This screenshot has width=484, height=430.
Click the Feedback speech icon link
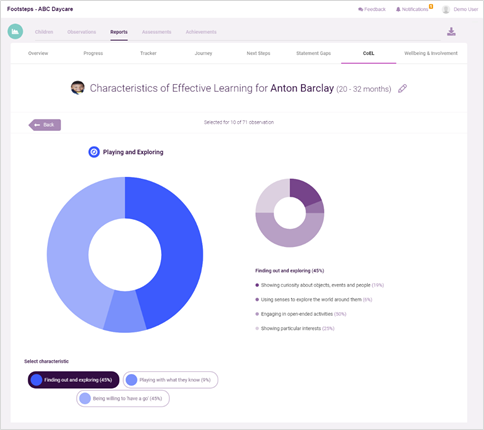point(372,9)
